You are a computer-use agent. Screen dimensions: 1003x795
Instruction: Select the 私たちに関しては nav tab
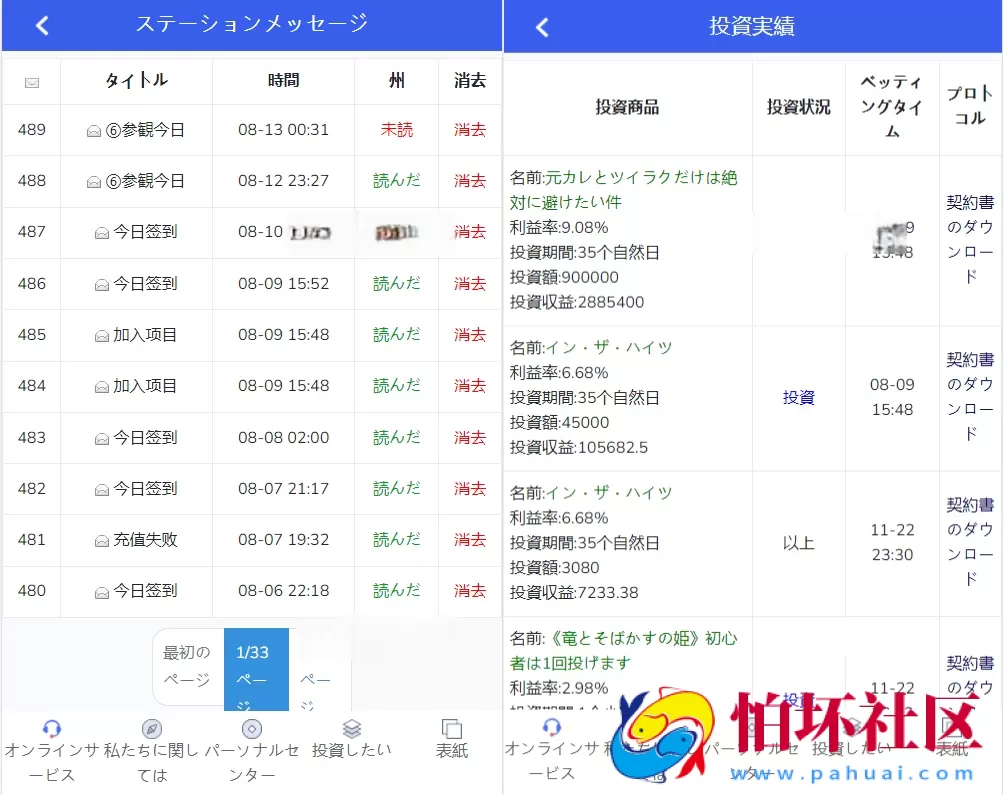(x=151, y=750)
